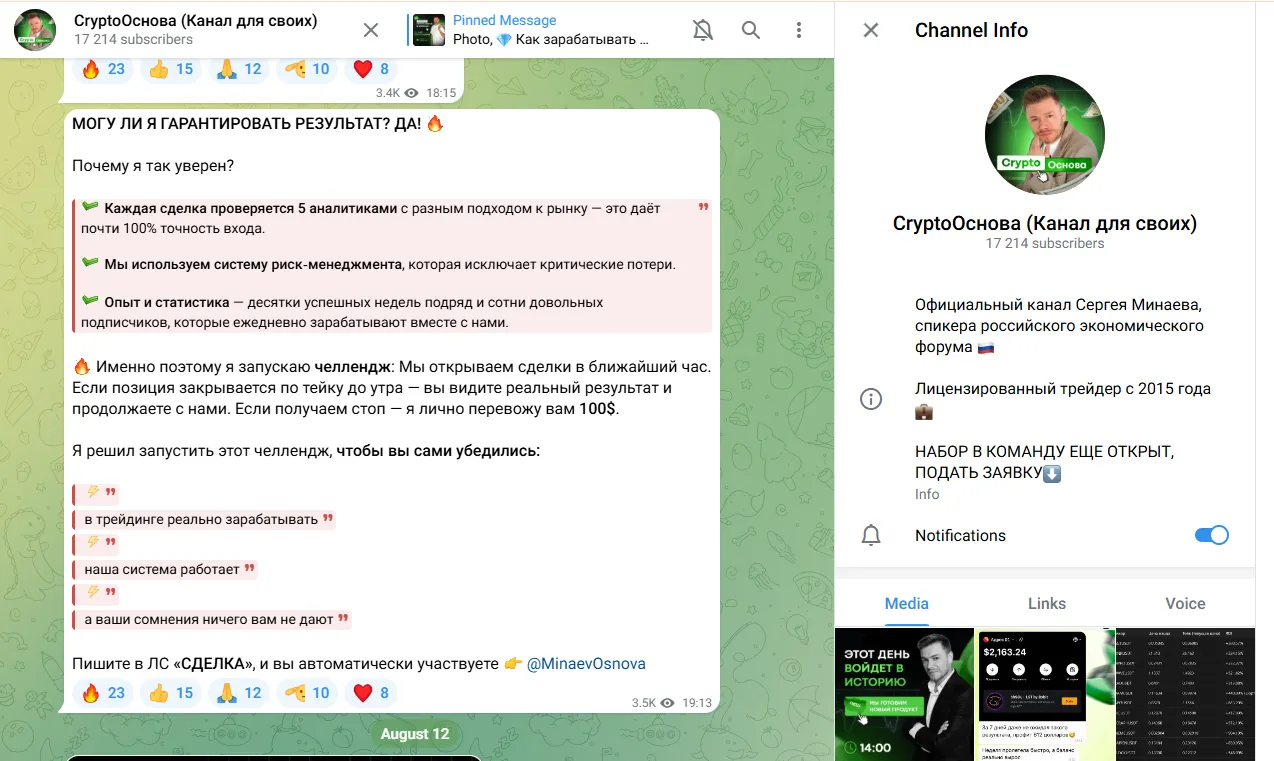
Task: Close the pinned message bar
Action: coord(371,30)
